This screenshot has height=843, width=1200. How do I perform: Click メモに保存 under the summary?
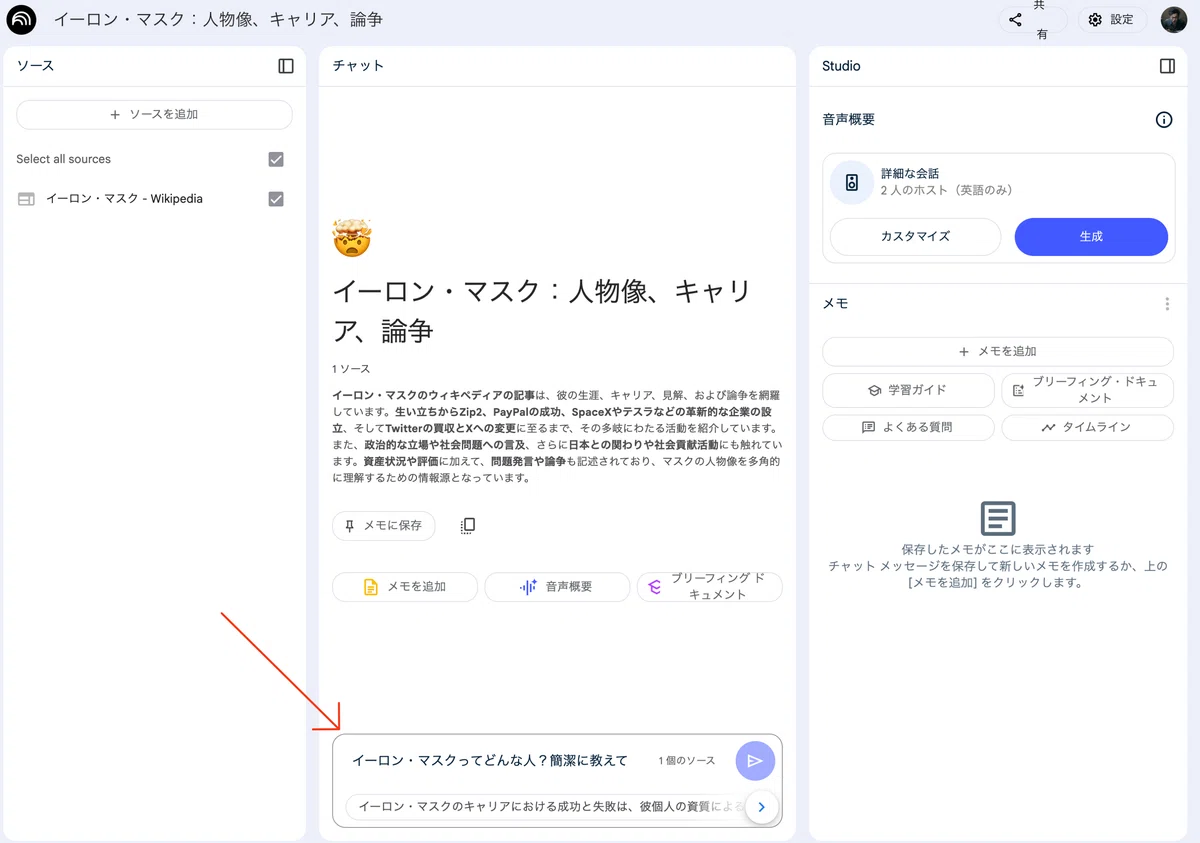click(x=384, y=526)
